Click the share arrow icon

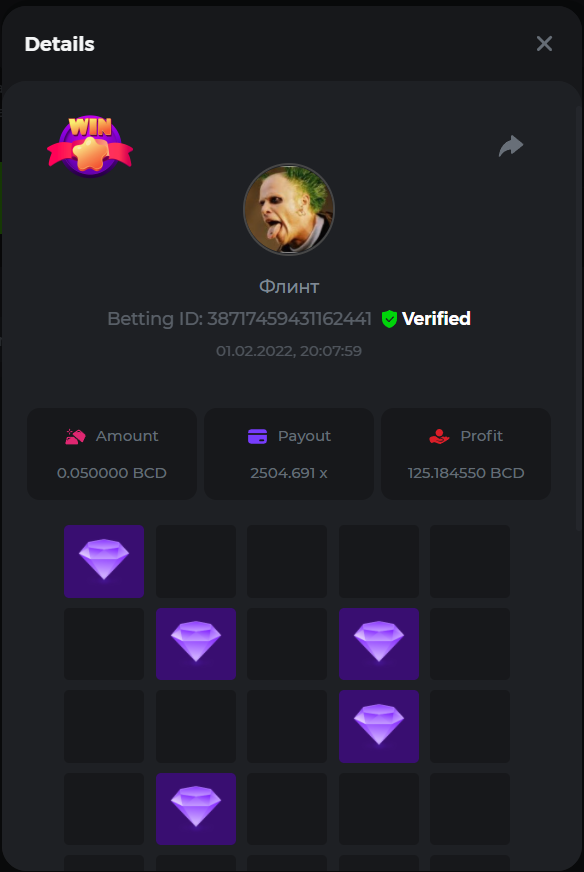pos(511,146)
